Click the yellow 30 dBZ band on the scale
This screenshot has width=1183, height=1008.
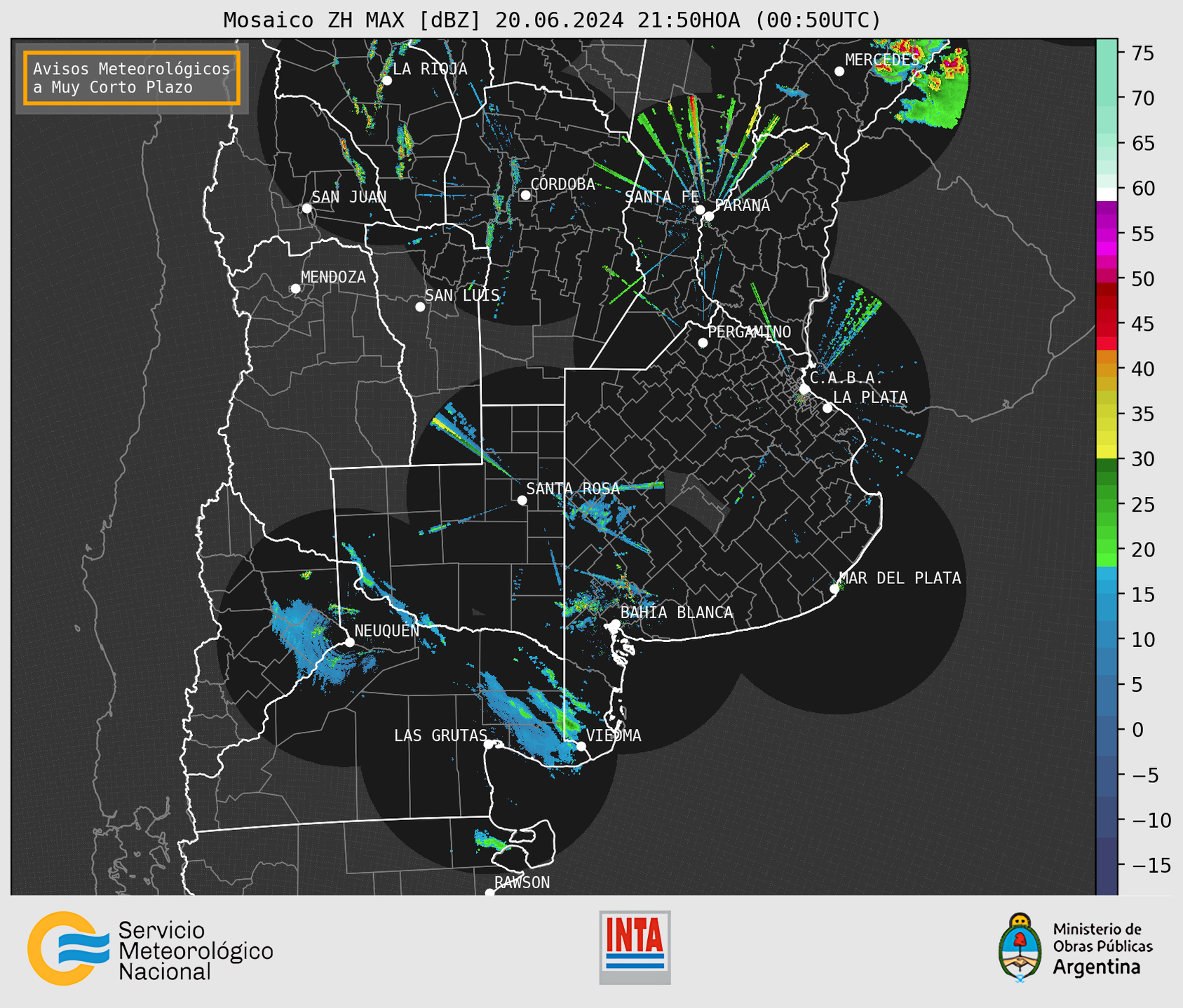1107,451
